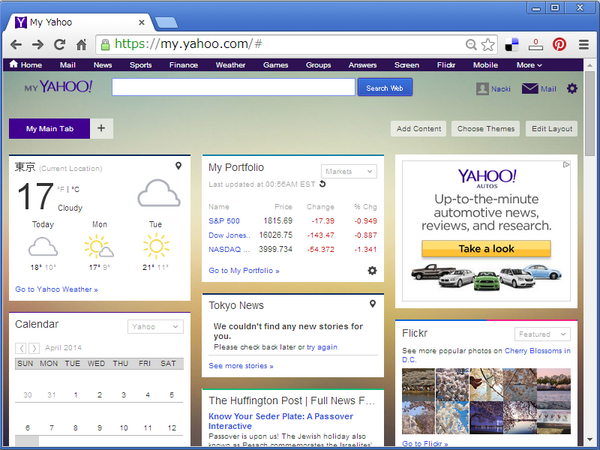Open the Yahoo dropdown in Calendar
The height and width of the screenshot is (450, 600).
155,327
